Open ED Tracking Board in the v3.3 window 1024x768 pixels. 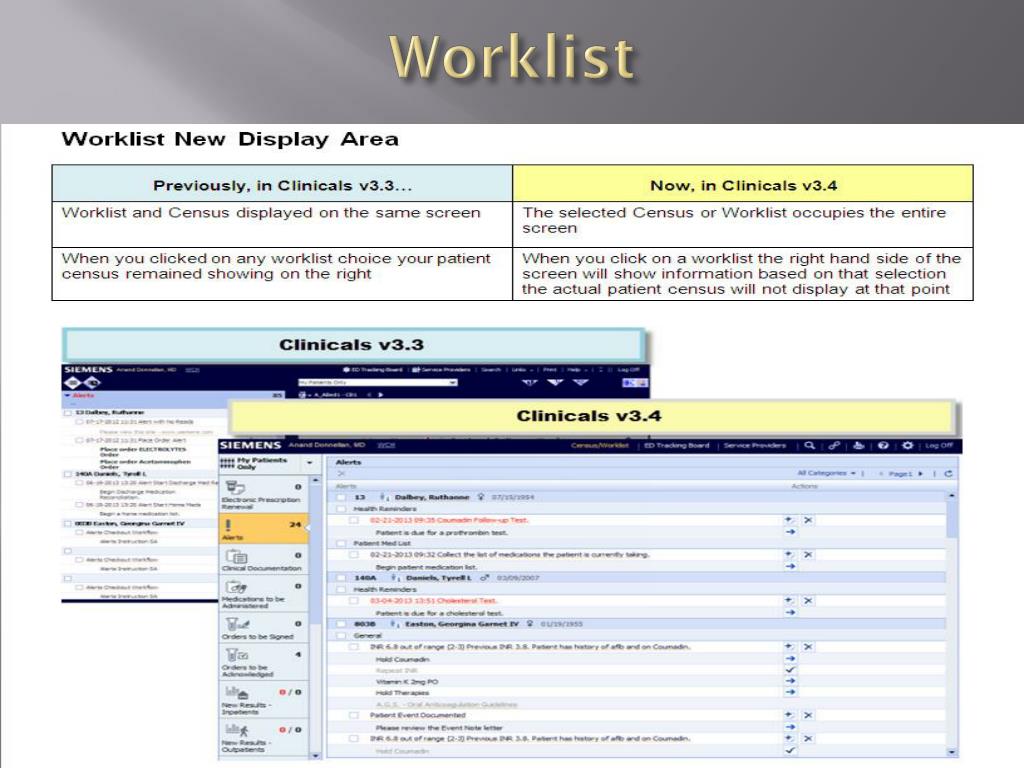click(x=374, y=370)
